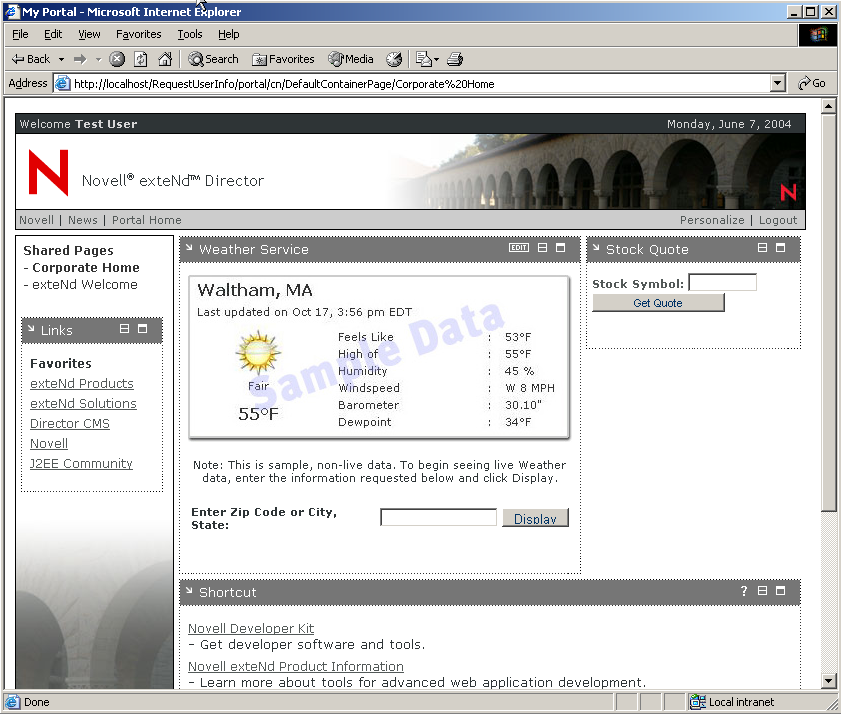
Task: Click the URL text in address bar
Action: (x=284, y=84)
